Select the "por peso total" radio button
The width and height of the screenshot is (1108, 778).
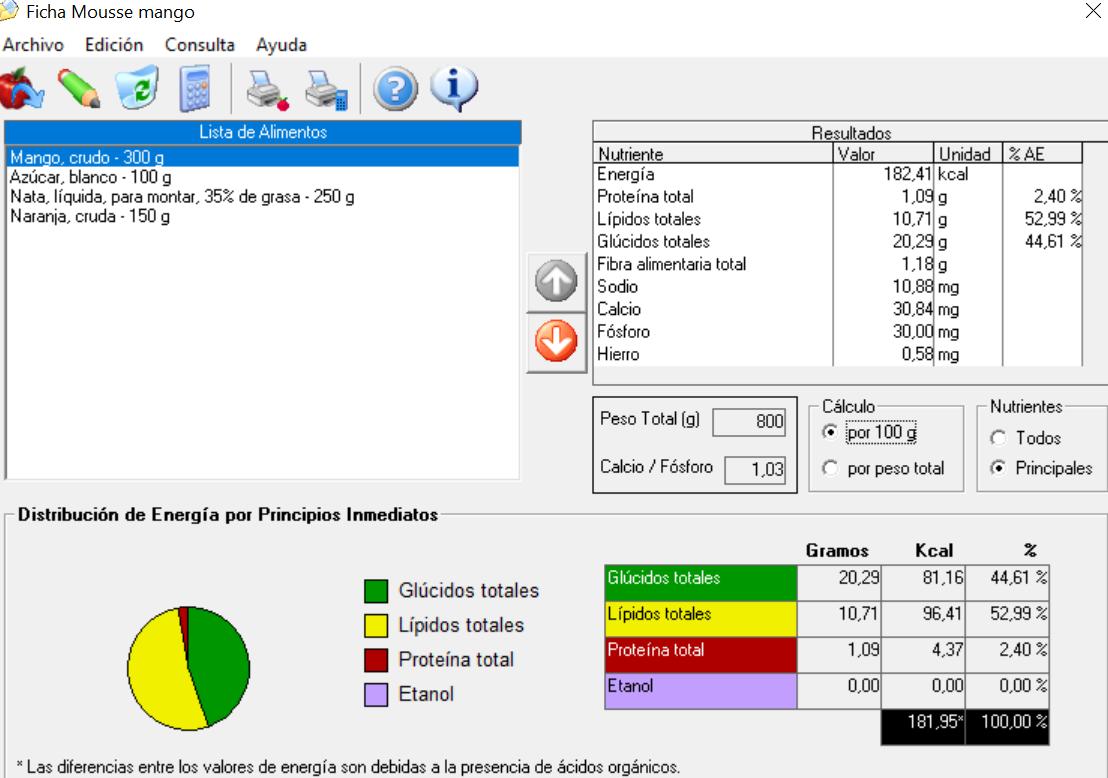(x=830, y=469)
